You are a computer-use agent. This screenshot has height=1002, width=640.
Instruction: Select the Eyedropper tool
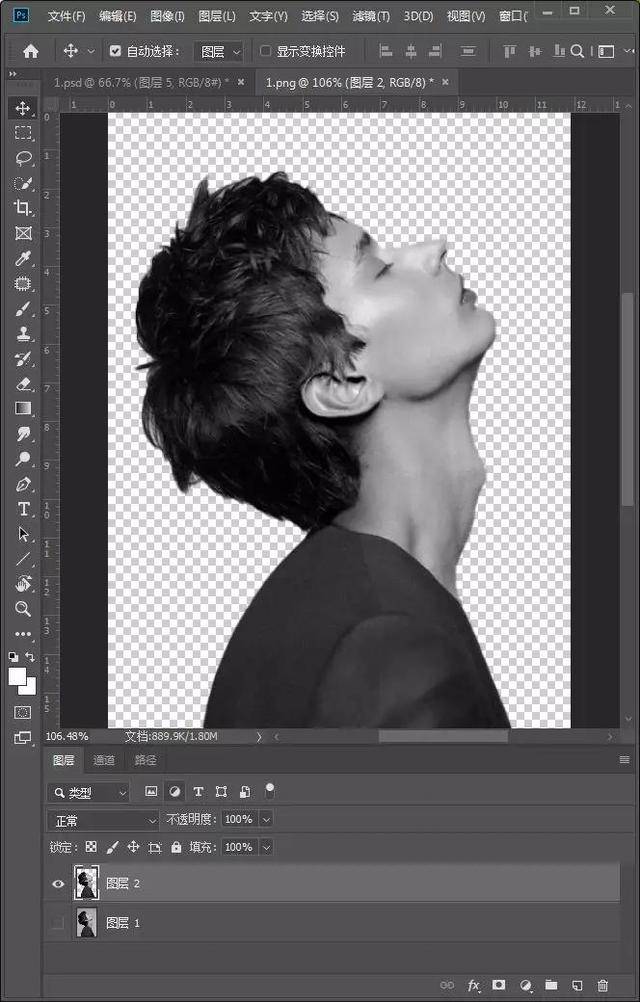point(23,258)
